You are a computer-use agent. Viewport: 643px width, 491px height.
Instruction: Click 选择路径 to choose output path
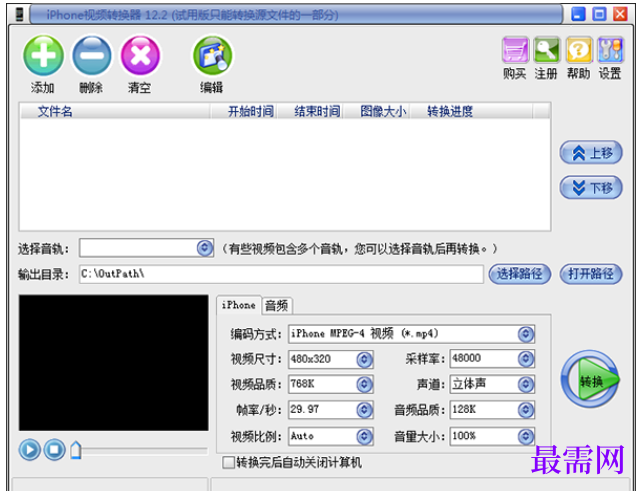click(520, 274)
